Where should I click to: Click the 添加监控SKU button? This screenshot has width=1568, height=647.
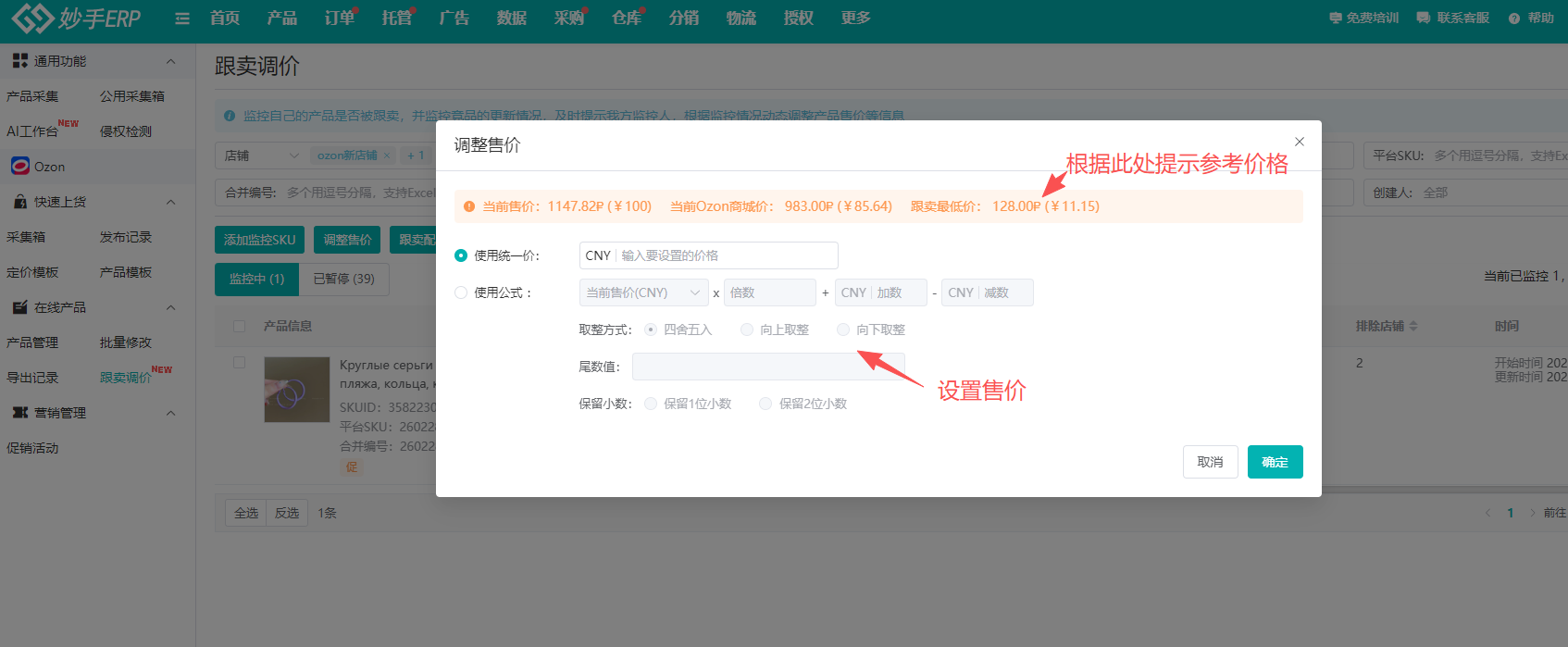[260, 240]
